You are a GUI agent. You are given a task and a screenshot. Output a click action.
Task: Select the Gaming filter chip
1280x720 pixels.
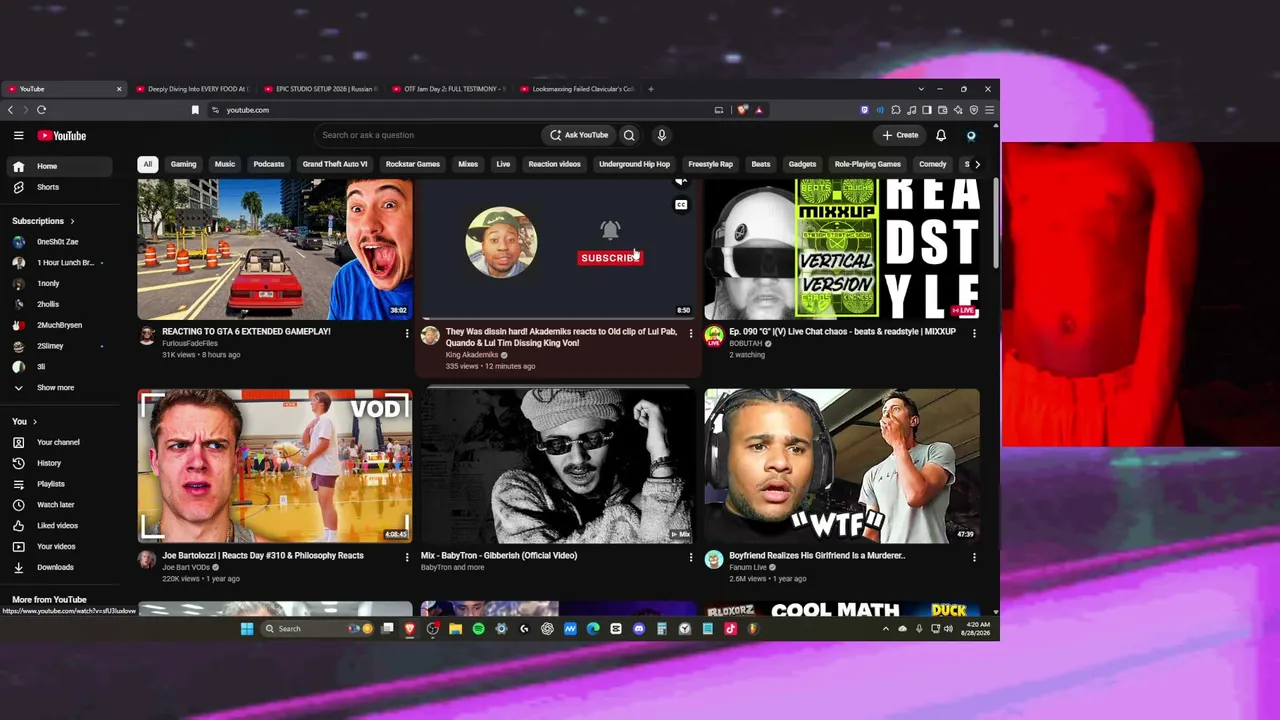(183, 164)
